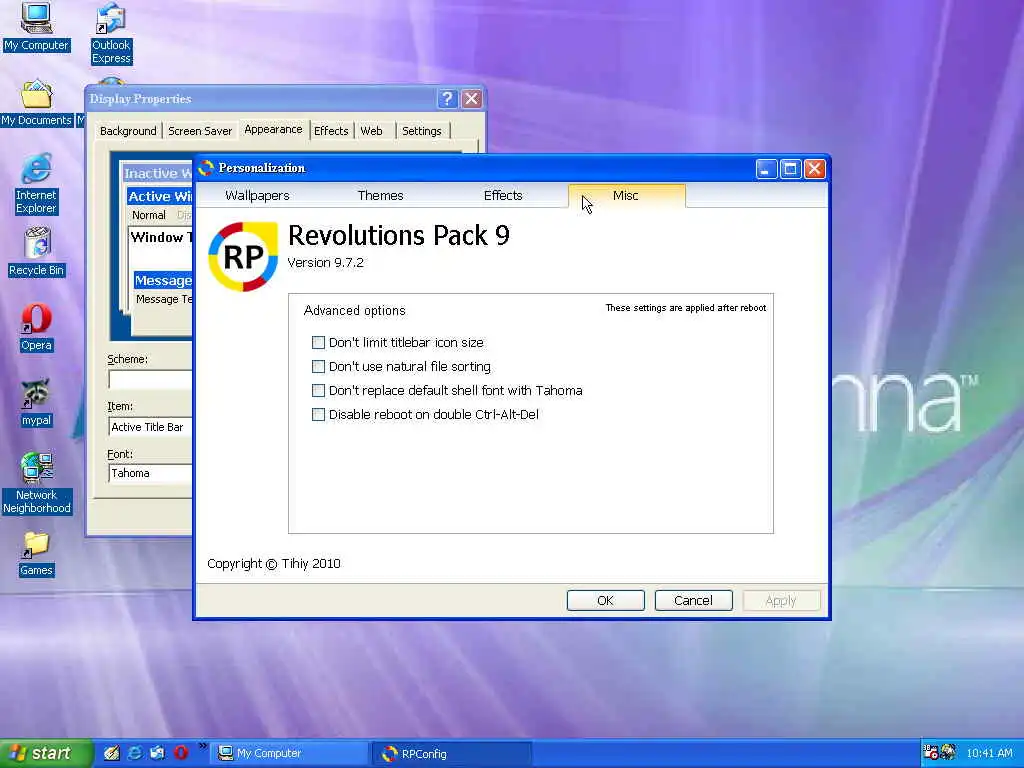Viewport: 1024px width, 768px height.
Task: Click Normal menu item in preview
Action: click(149, 215)
